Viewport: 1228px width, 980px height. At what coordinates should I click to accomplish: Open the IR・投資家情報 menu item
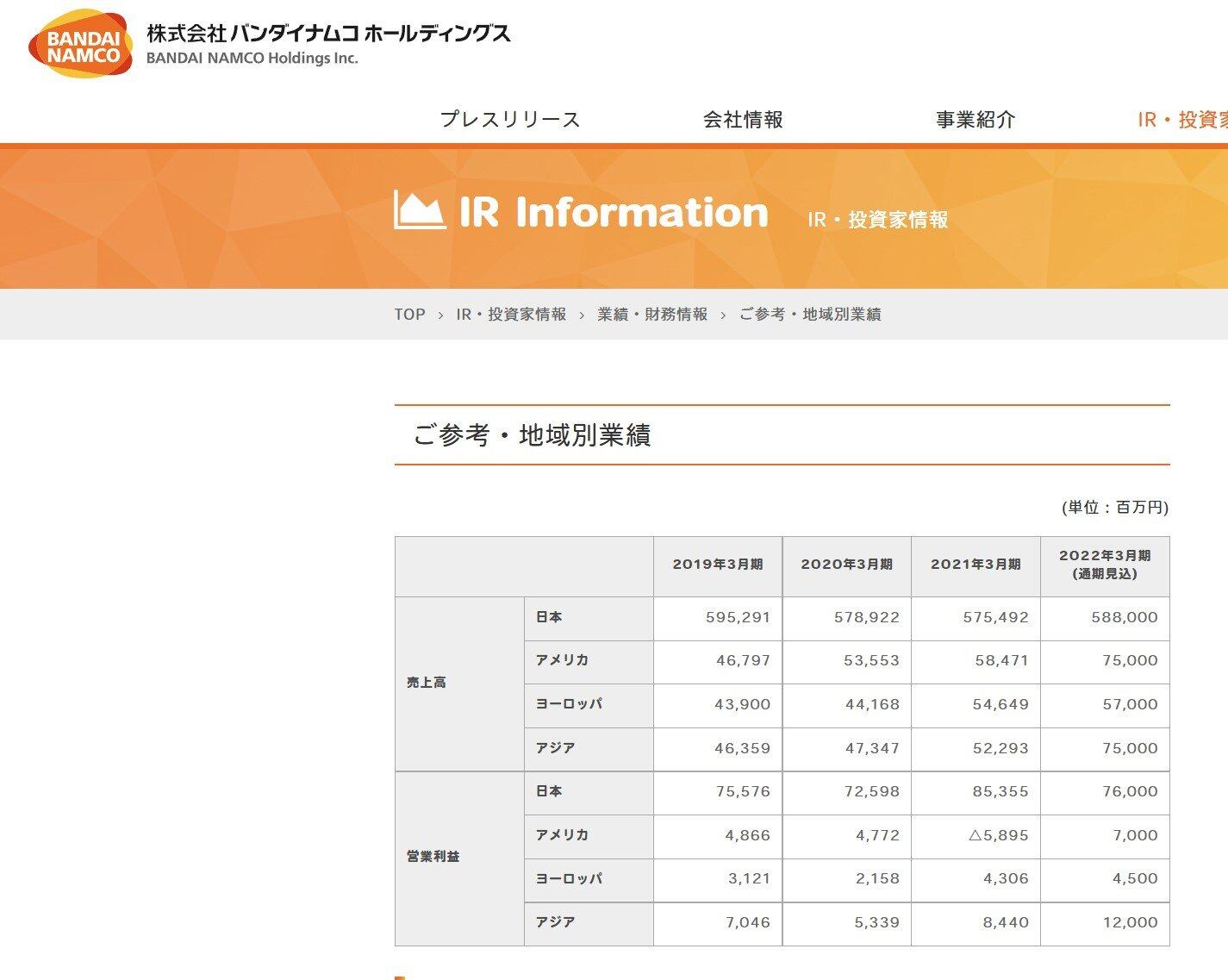(1182, 120)
